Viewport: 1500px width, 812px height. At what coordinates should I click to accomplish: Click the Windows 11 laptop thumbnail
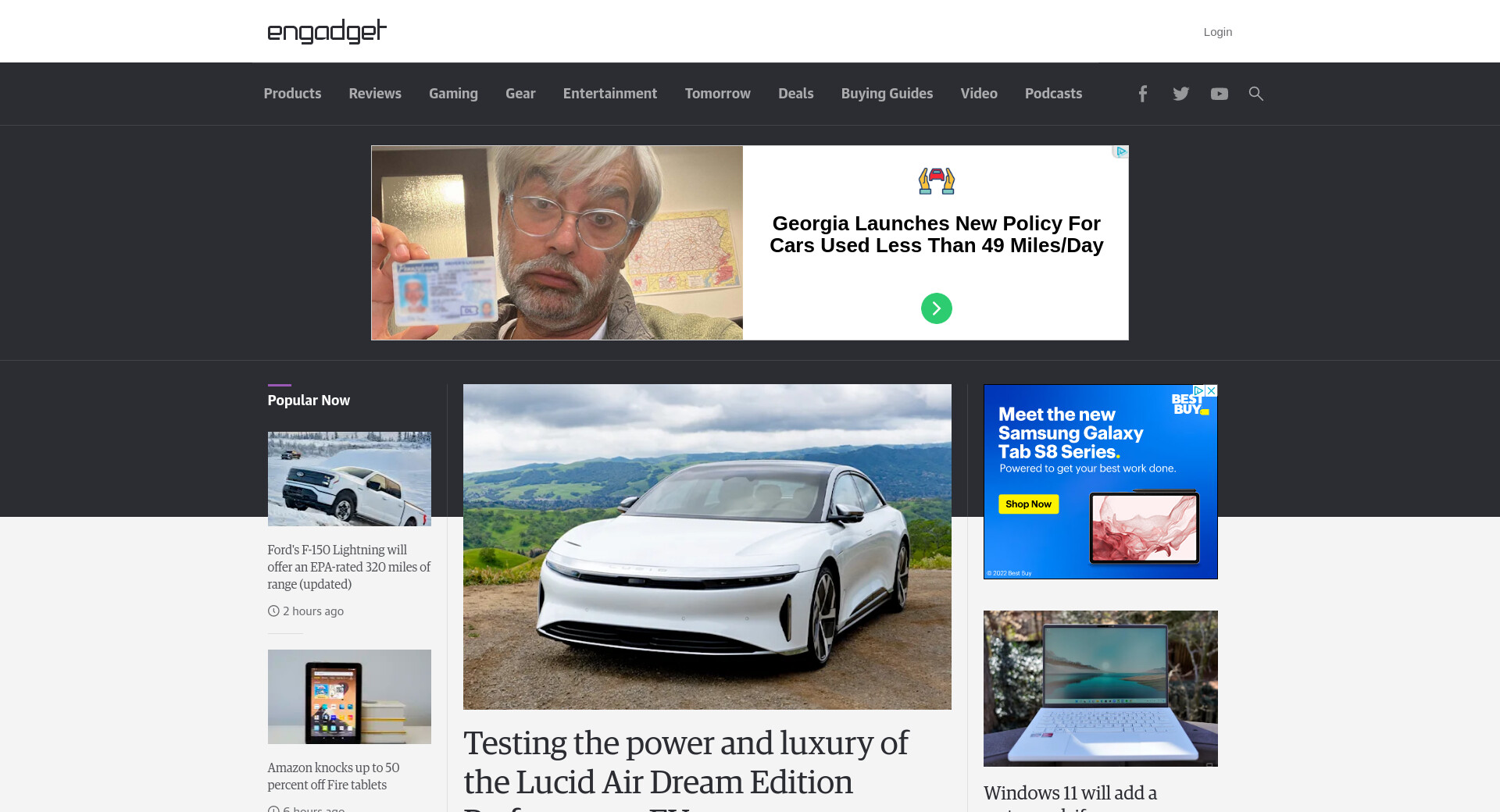coord(1100,688)
